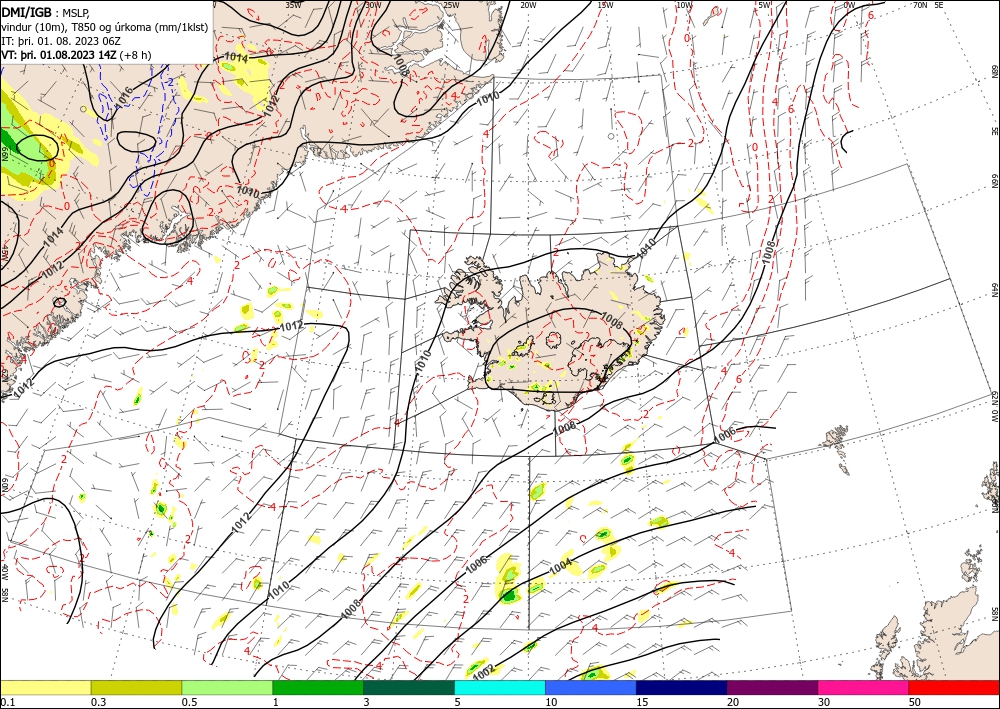The width and height of the screenshot is (1000, 709).
Task: Click the purple 20–30 mm legend swatch
Action: point(772,687)
